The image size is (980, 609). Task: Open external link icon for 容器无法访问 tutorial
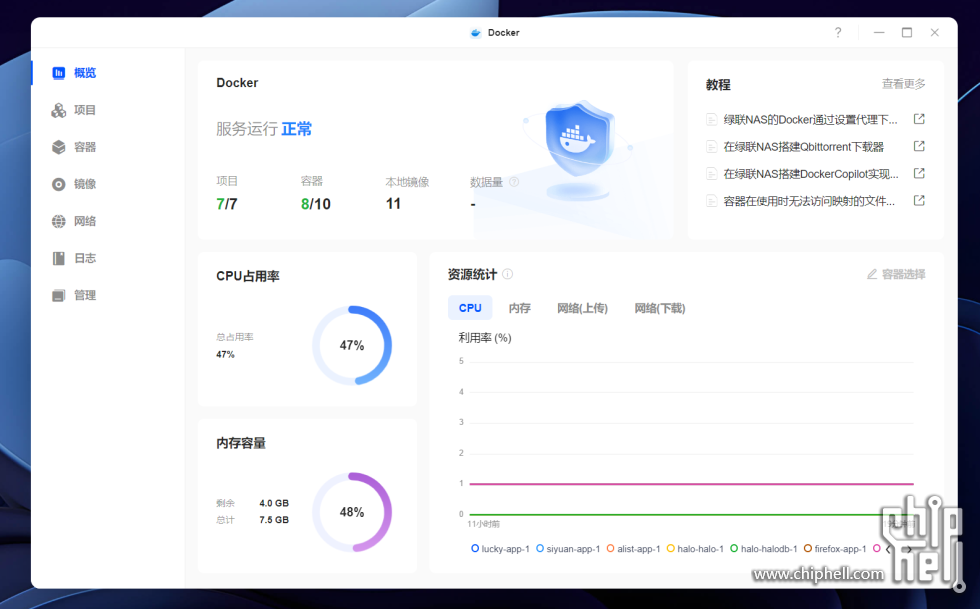pyautogui.click(x=919, y=201)
